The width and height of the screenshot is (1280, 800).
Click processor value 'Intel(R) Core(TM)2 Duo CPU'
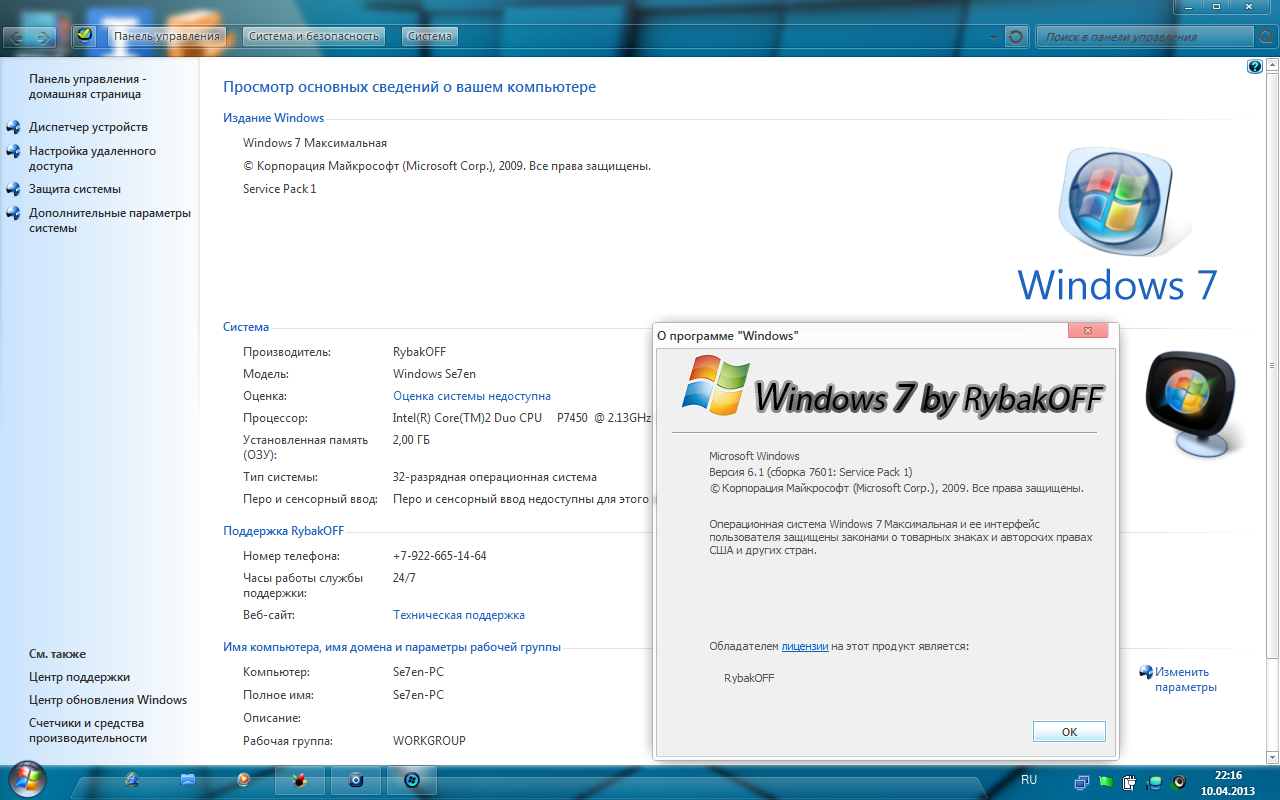468,418
